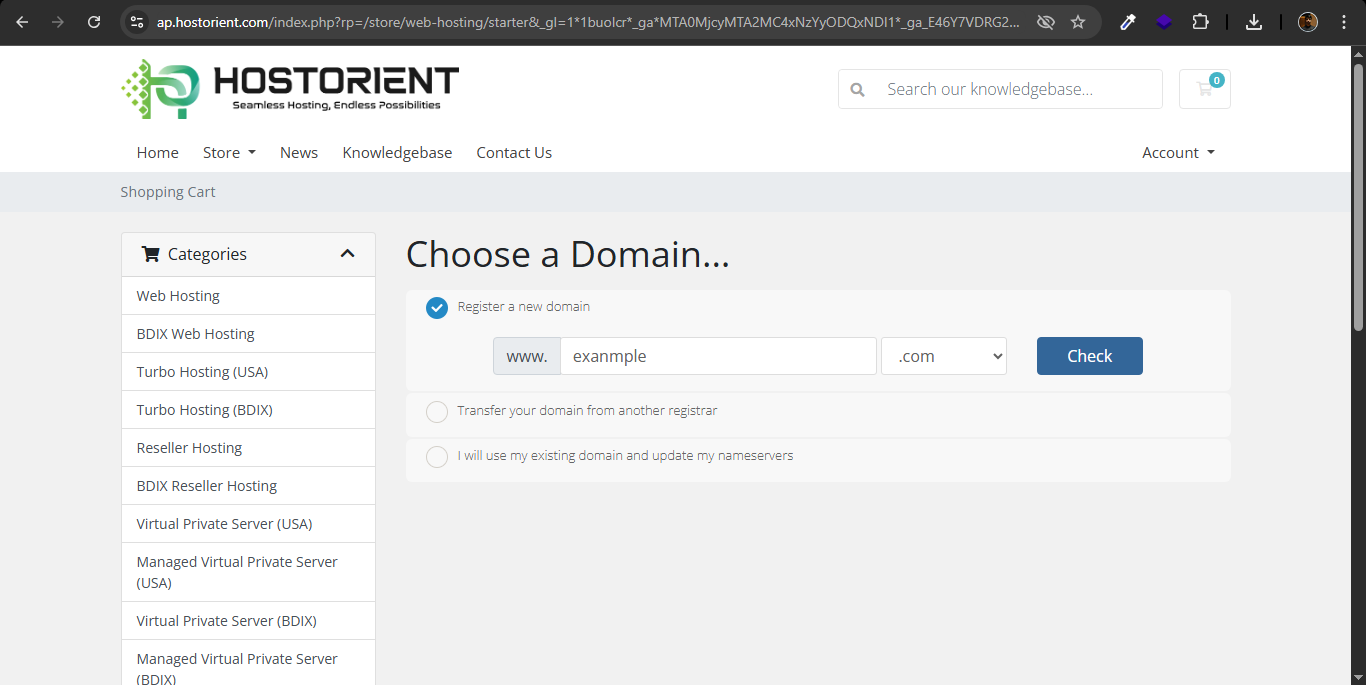
Task: Click the domain name input field
Action: coord(717,356)
